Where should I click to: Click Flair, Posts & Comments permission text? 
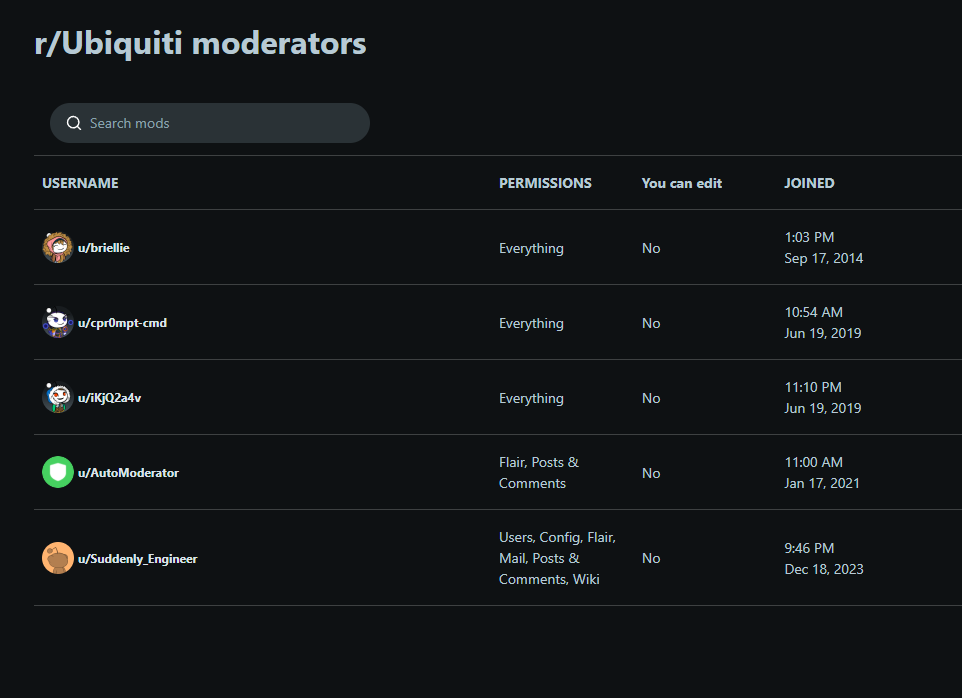coord(539,473)
